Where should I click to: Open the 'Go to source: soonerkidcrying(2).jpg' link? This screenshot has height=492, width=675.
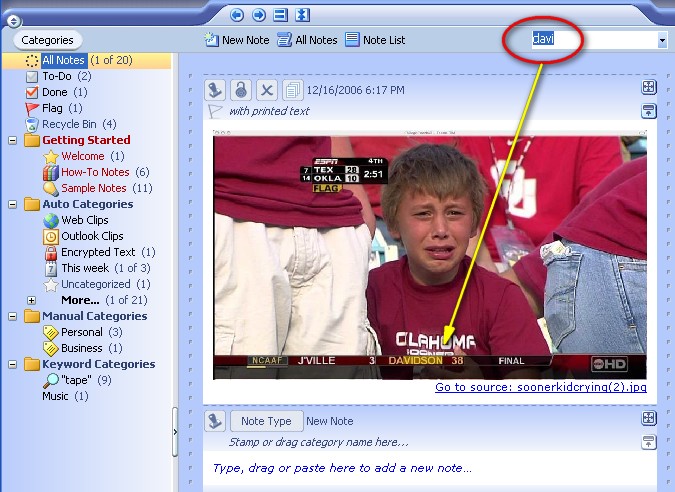(539, 388)
